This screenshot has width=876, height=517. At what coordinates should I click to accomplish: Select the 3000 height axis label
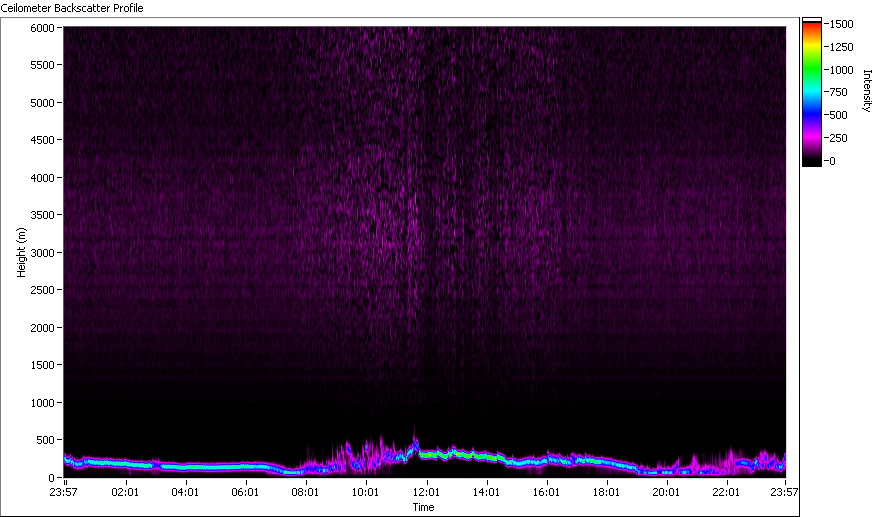42,253
